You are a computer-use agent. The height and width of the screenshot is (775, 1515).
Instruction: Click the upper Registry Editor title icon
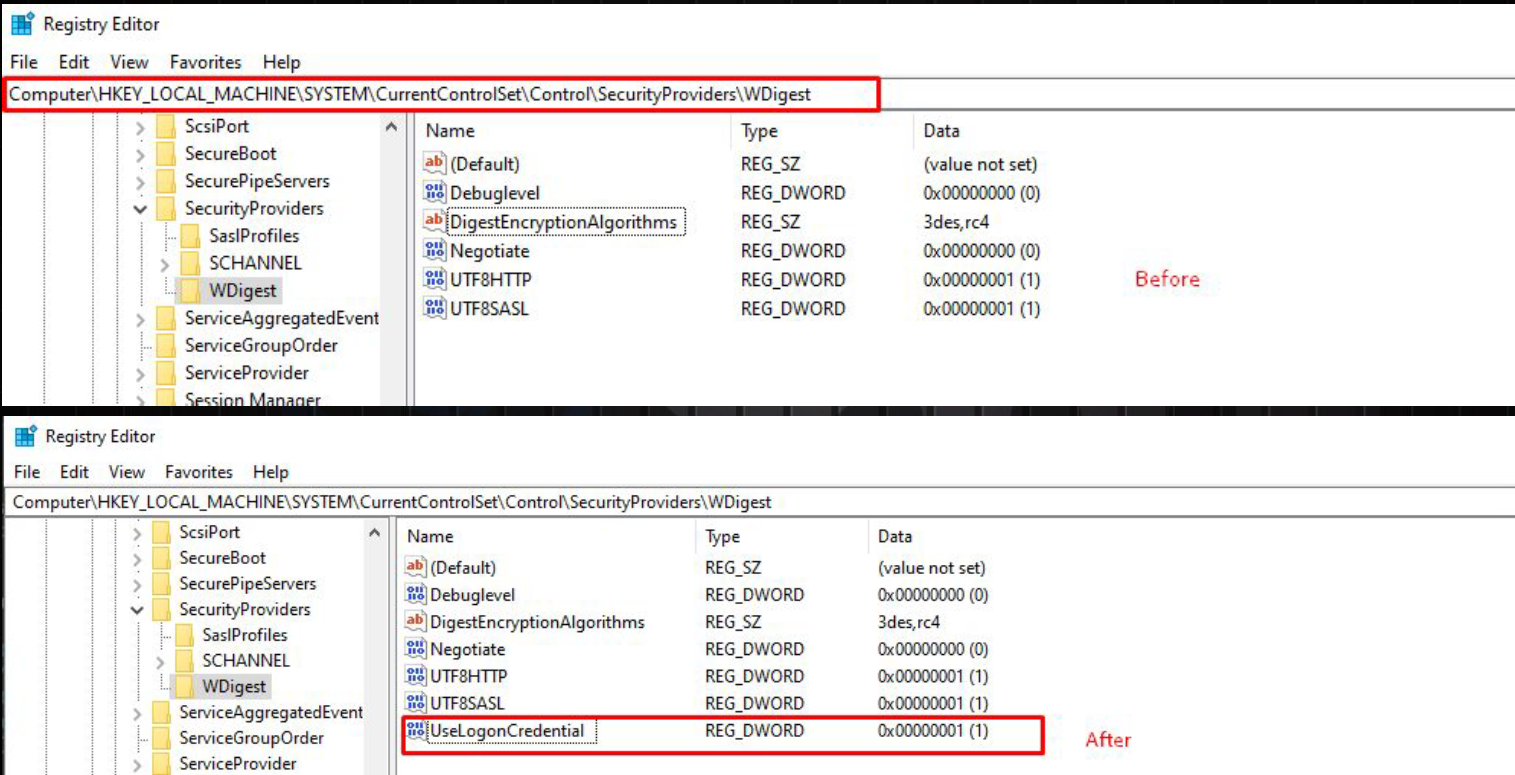(23, 24)
